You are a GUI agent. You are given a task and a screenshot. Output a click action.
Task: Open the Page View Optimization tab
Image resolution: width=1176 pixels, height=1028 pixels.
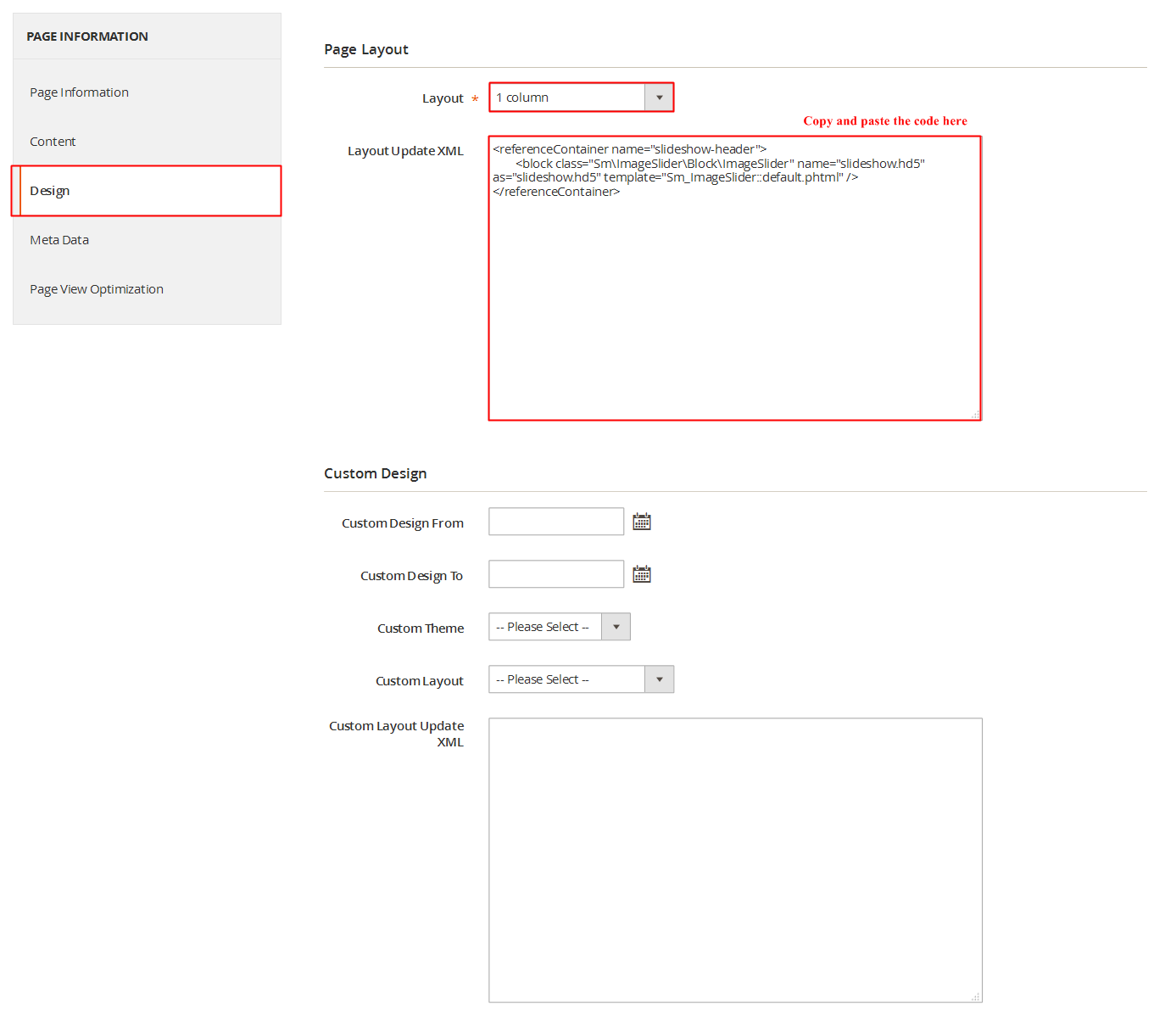click(x=97, y=289)
